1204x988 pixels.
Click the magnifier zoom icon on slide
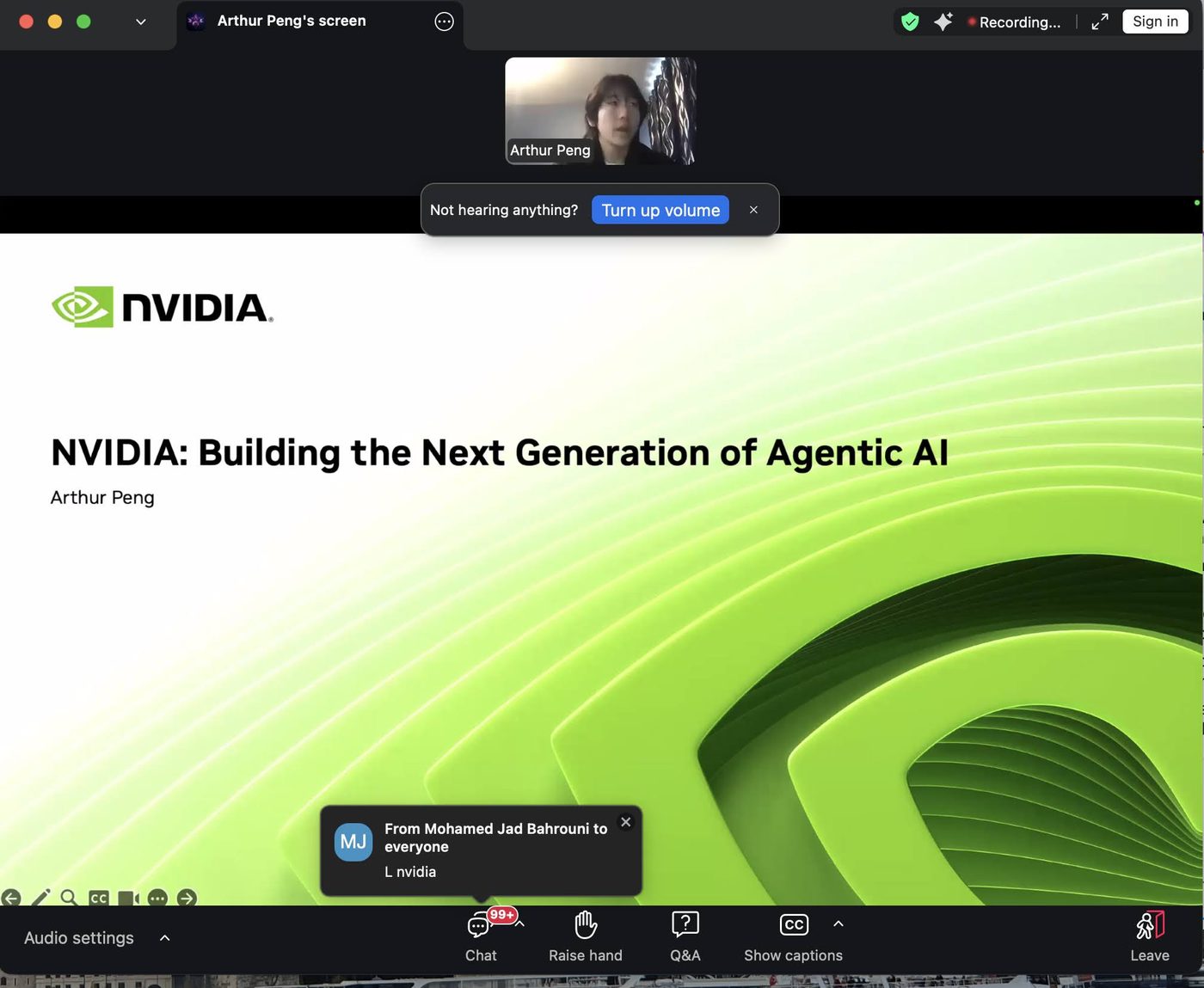[x=70, y=898]
